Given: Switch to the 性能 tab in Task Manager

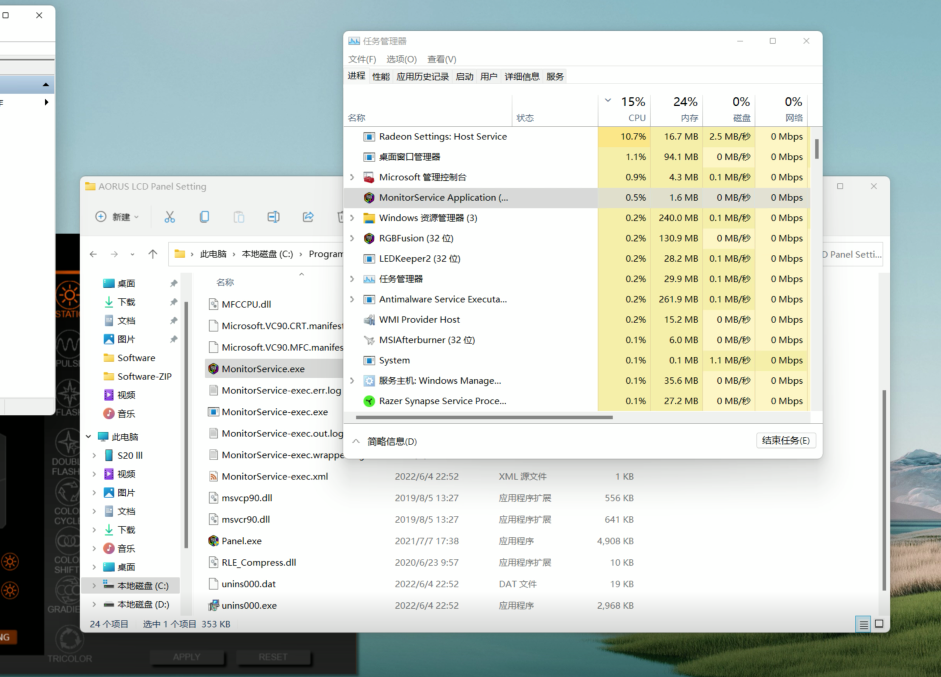Looking at the screenshot, I should coord(381,76).
